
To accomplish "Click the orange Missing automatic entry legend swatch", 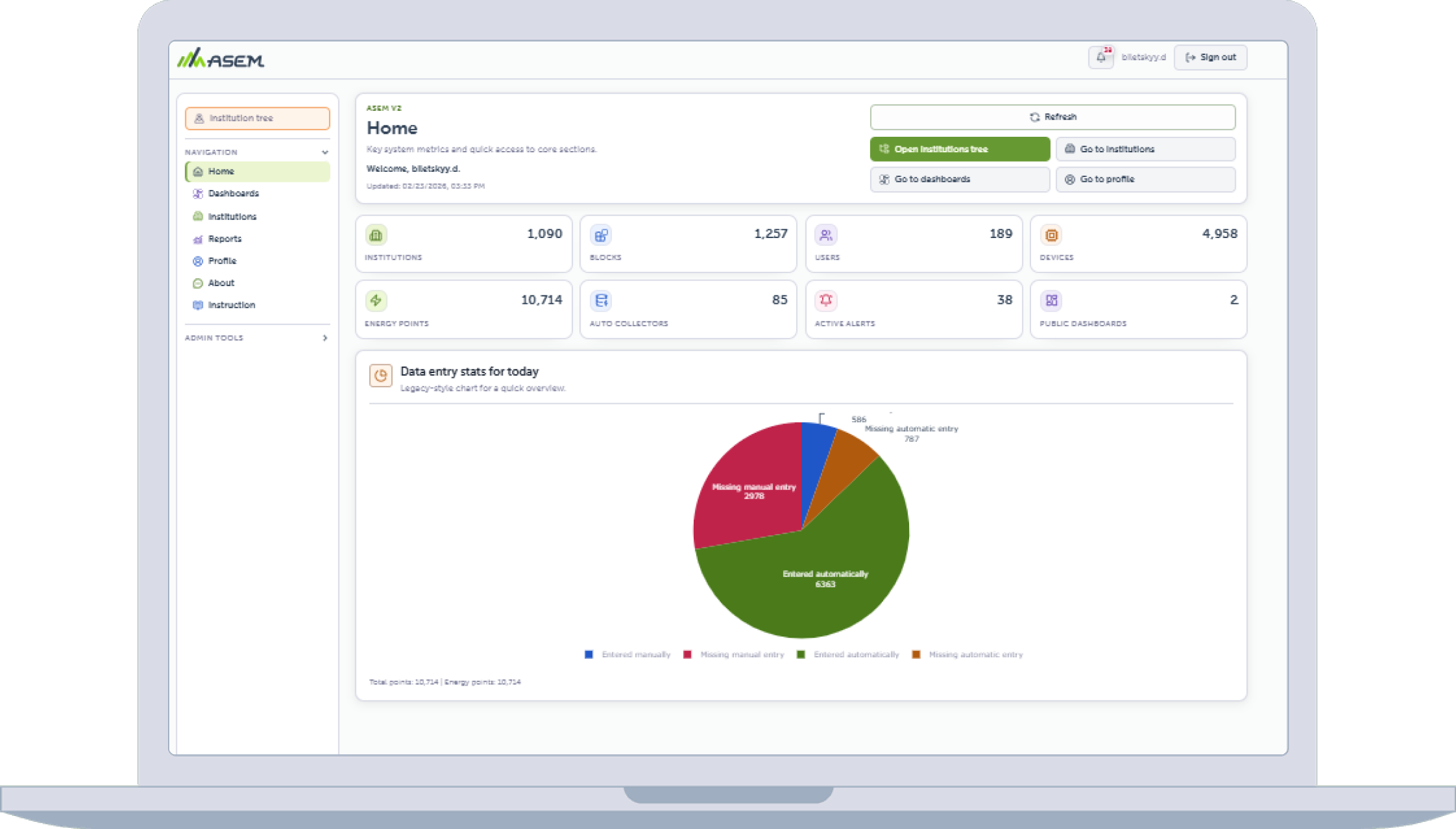I will click(x=916, y=654).
